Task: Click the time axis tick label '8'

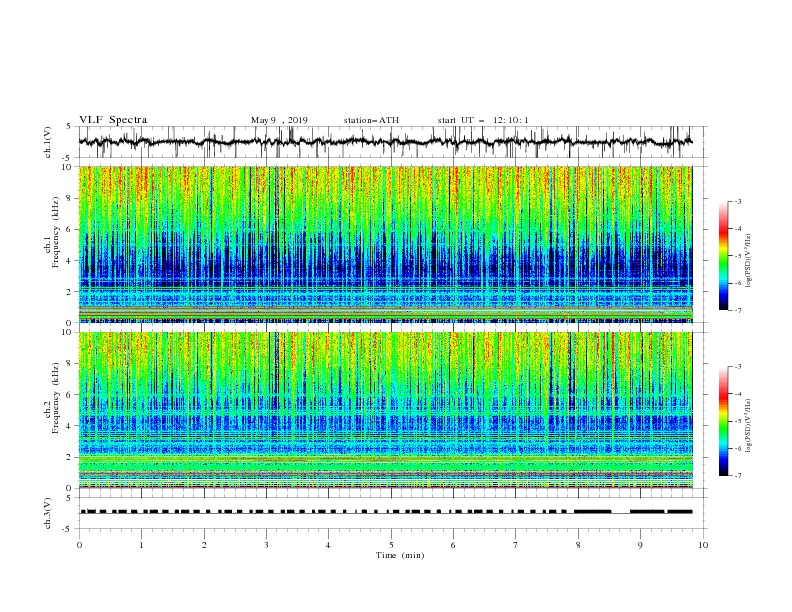Action: [x=578, y=545]
